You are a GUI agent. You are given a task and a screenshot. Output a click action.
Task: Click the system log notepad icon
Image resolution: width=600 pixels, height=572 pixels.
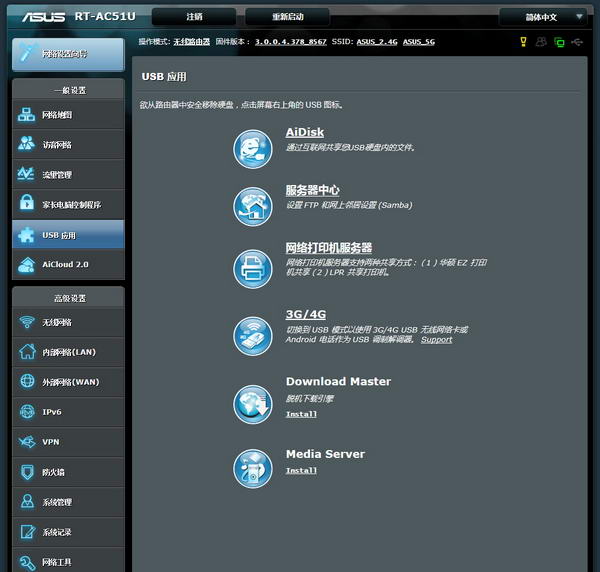tap(28, 531)
